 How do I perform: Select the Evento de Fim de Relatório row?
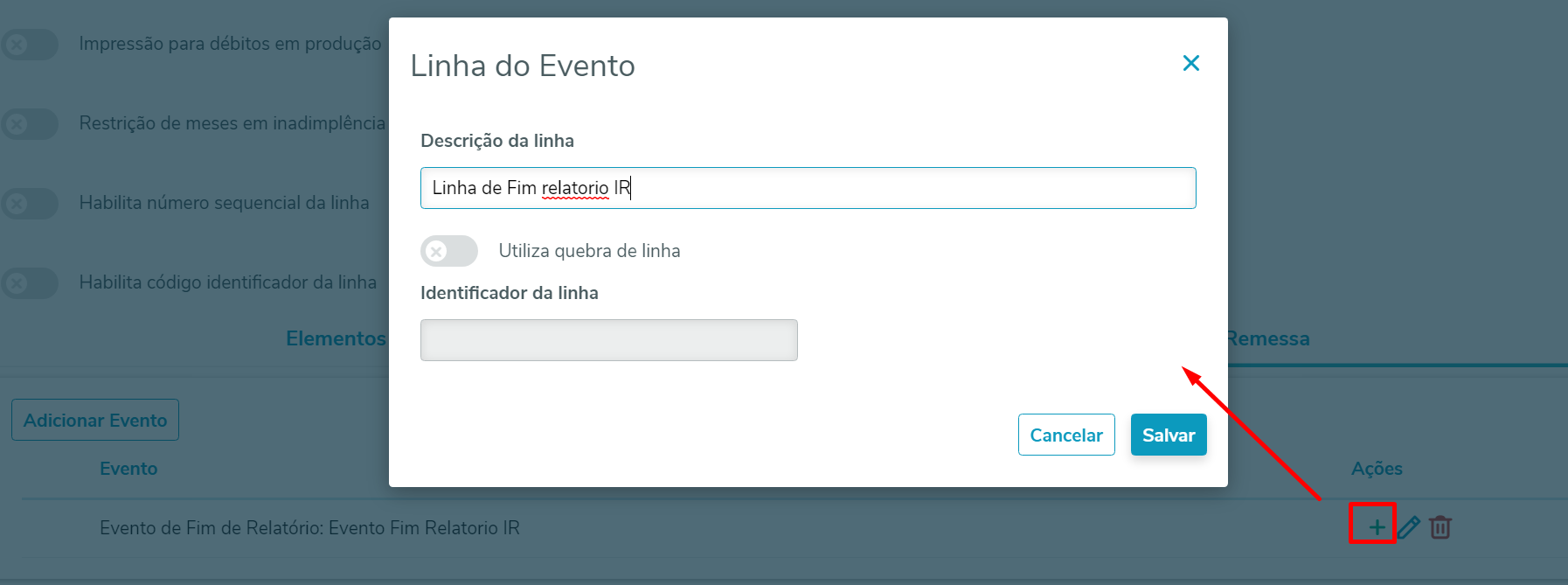pyautogui.click(x=309, y=528)
